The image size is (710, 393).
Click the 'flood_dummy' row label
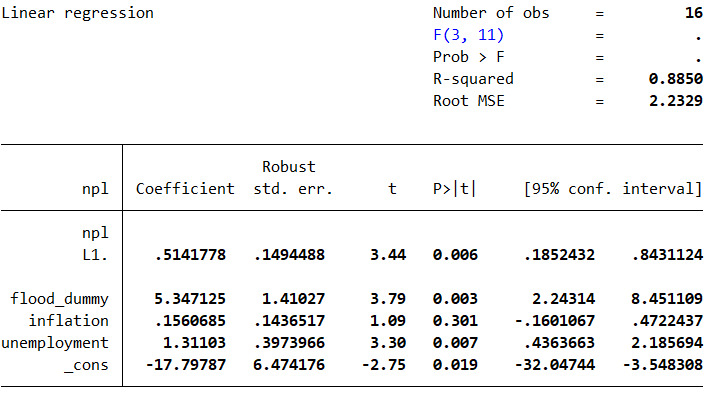59,299
